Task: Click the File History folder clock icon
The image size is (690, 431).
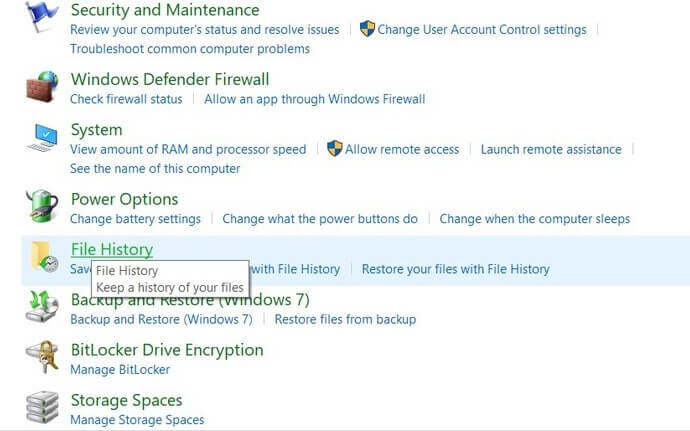Action: (44, 257)
